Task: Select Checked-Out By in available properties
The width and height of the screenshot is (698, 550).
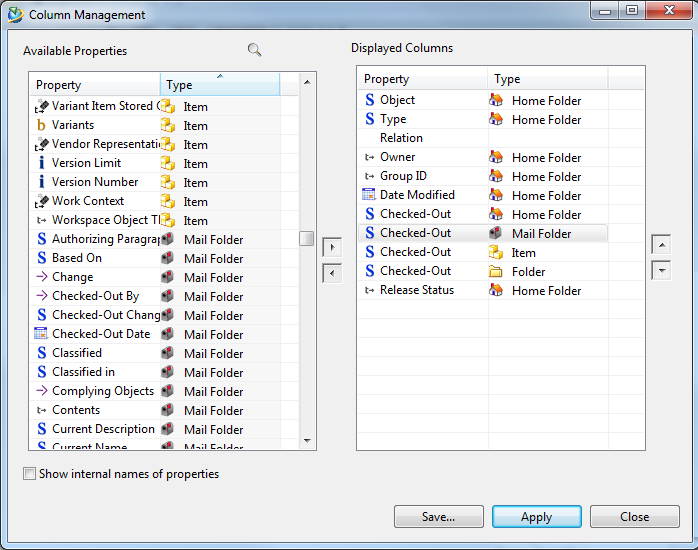Action: (96, 296)
